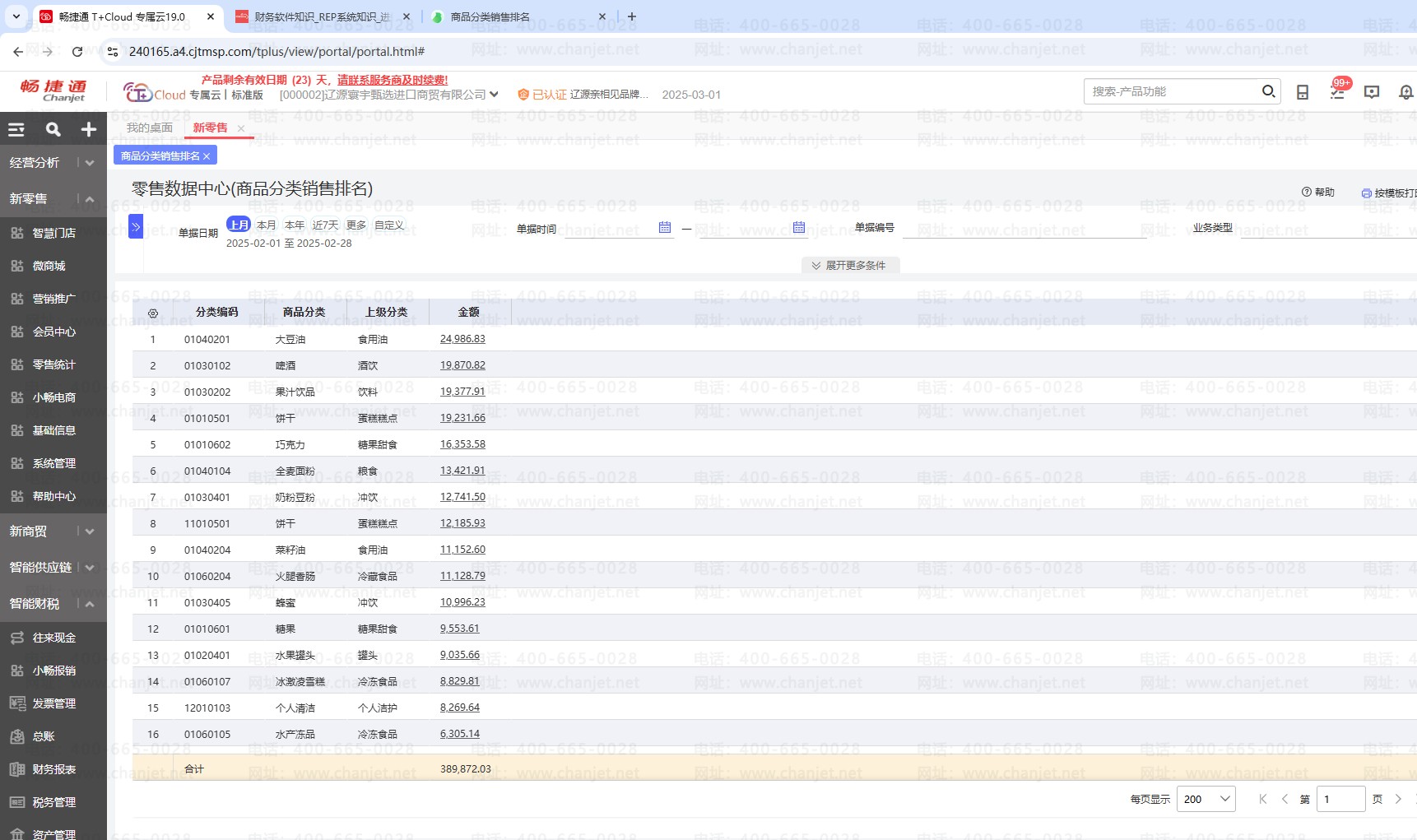Click the search magnifier in product search box
Viewport: 1417px width, 840px height.
pos(1268,91)
